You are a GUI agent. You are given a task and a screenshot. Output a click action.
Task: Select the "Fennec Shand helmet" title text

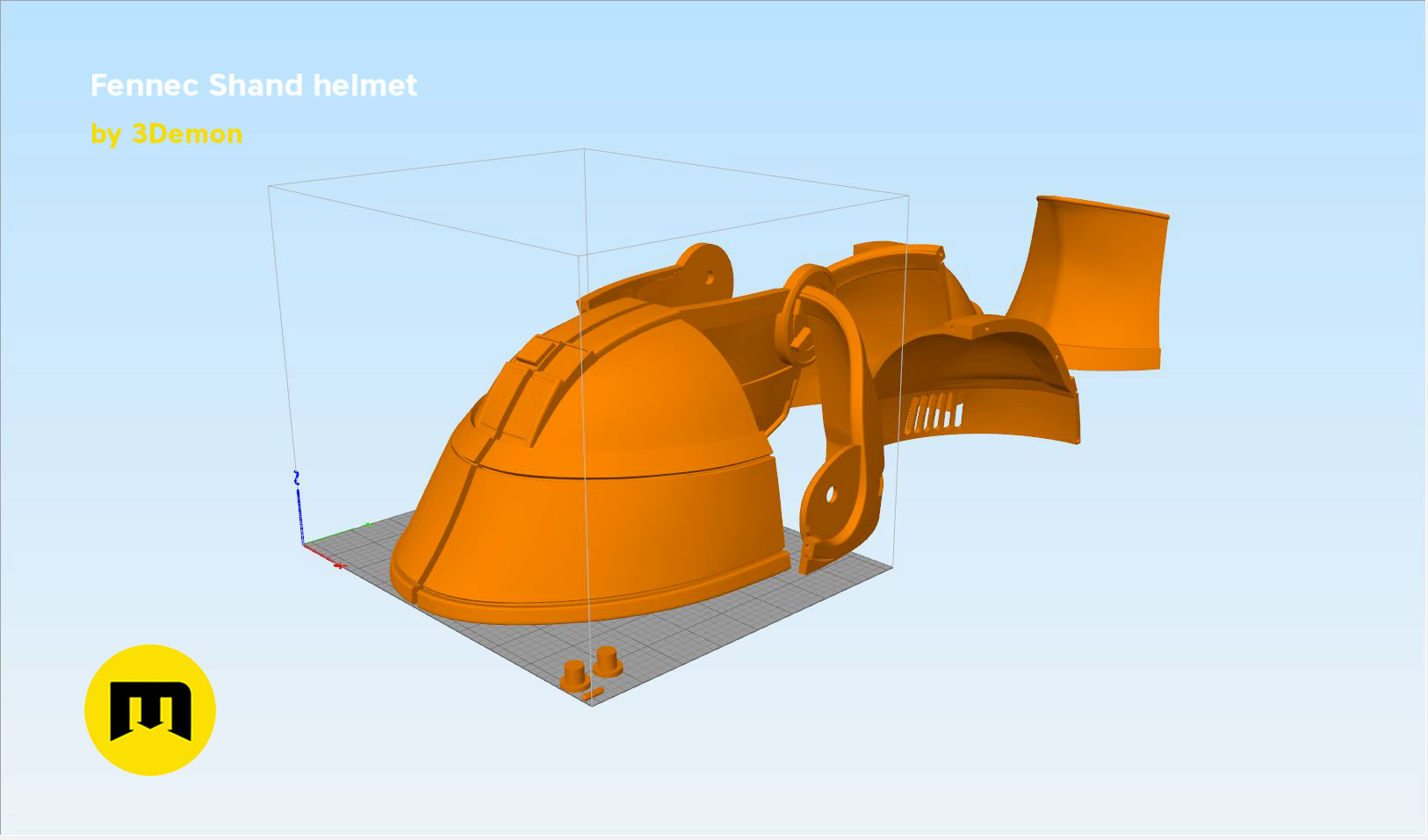(x=253, y=85)
